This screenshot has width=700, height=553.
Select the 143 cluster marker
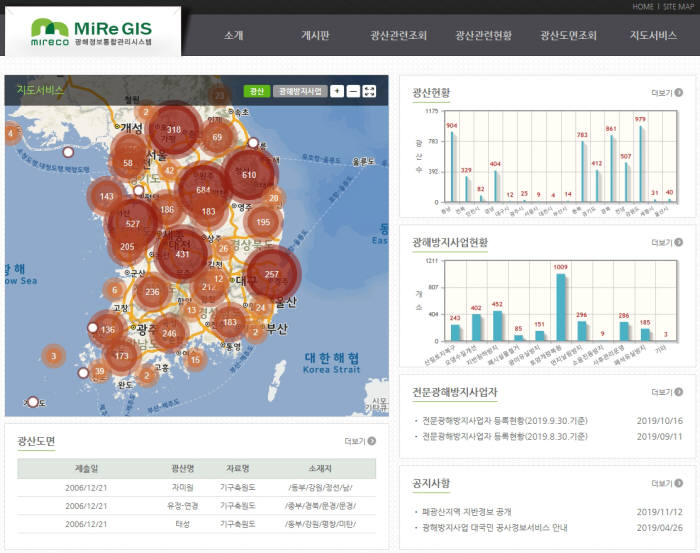[106, 196]
